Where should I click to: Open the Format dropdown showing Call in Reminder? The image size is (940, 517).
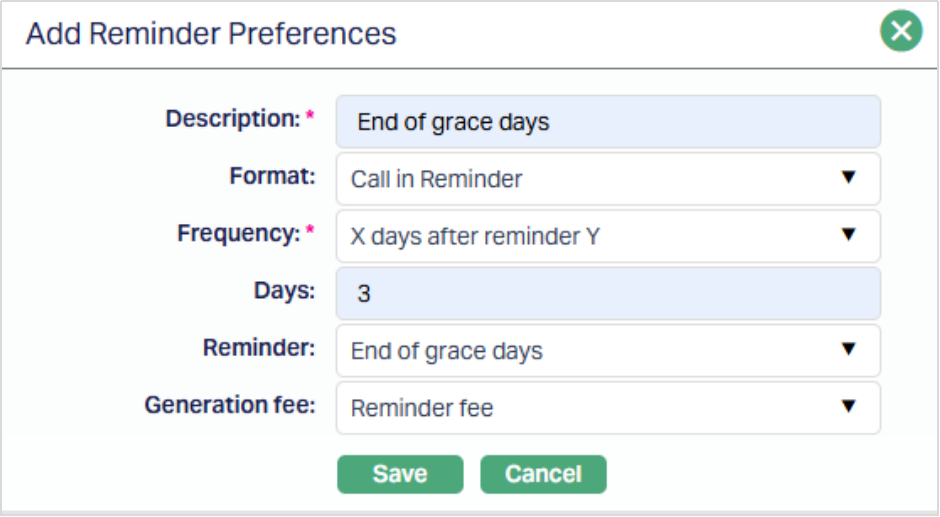(608, 179)
